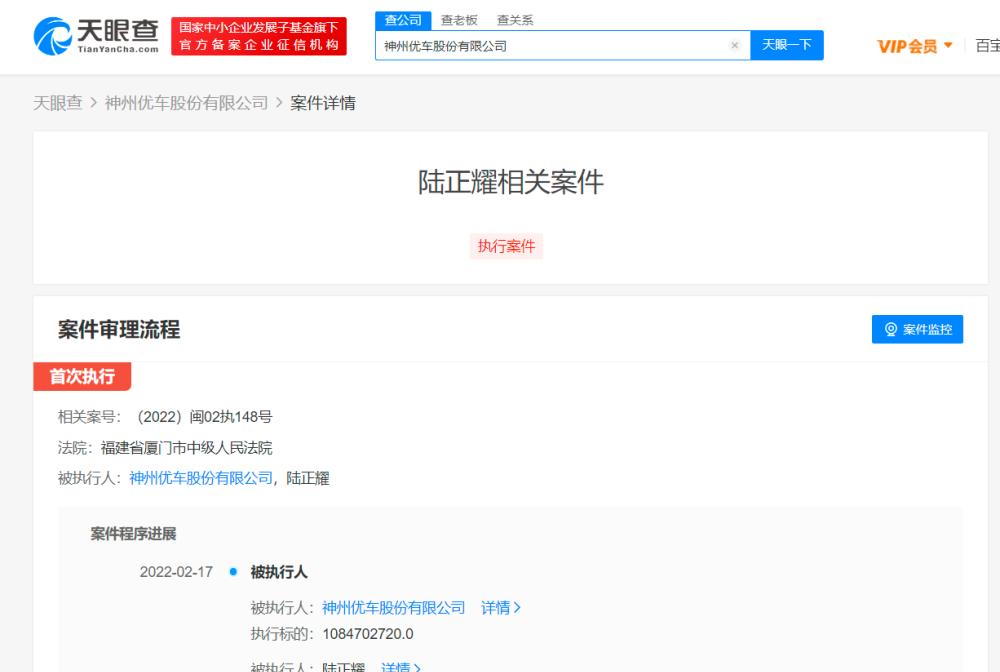Screen dimensions: 1000x672
Task: Click the red 国家中小企业发展子基金旗下 banner
Action: tap(259, 36)
